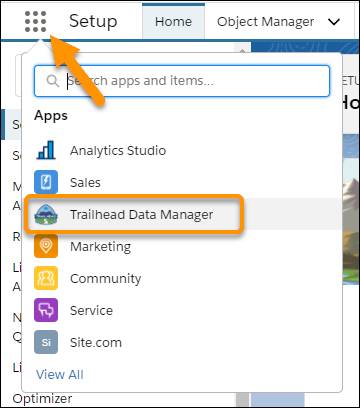The image size is (360, 408).
Task: Open the Marketing app
Action: pos(100,246)
